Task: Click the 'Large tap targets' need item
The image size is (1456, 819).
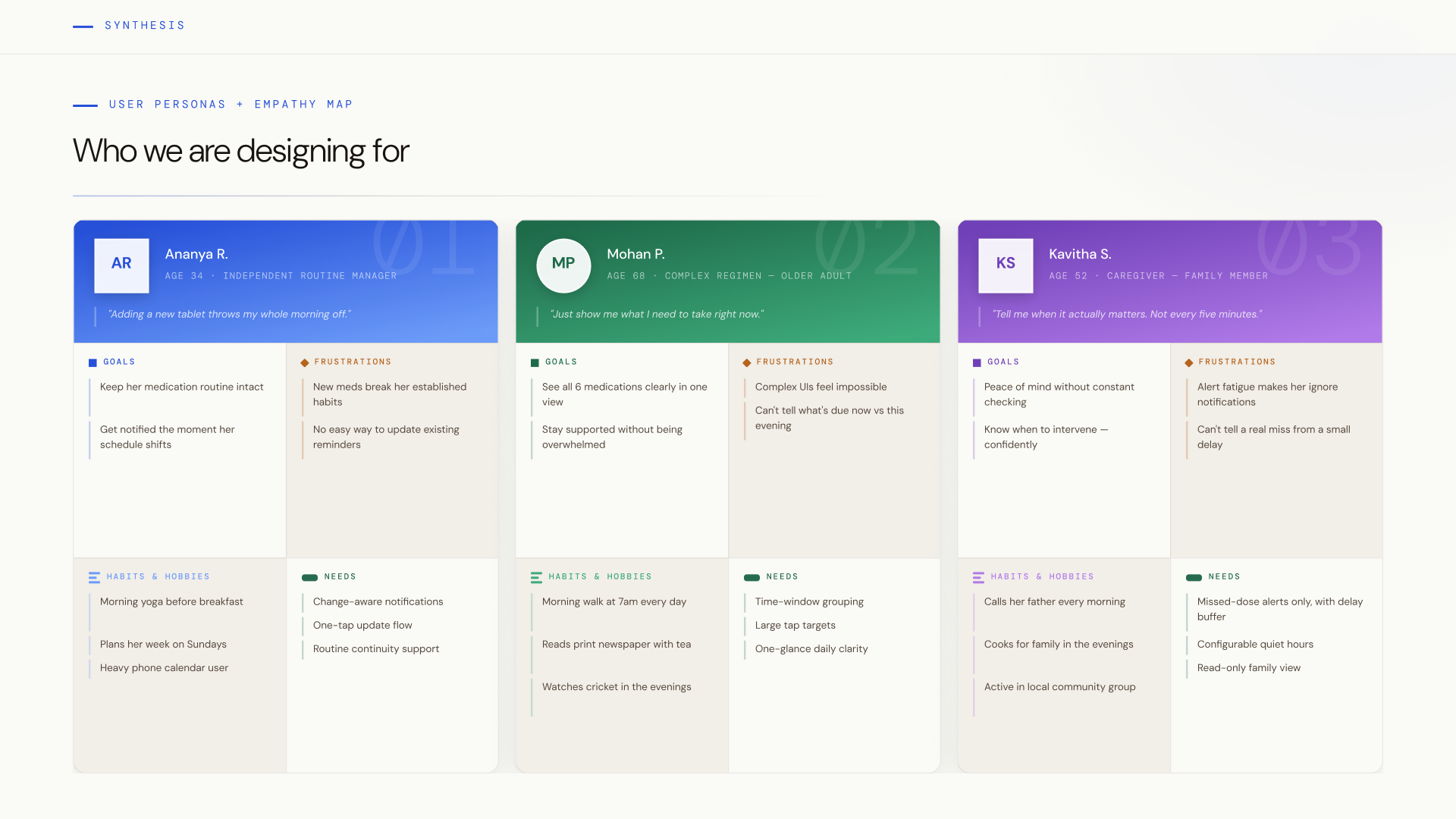Action: point(795,626)
